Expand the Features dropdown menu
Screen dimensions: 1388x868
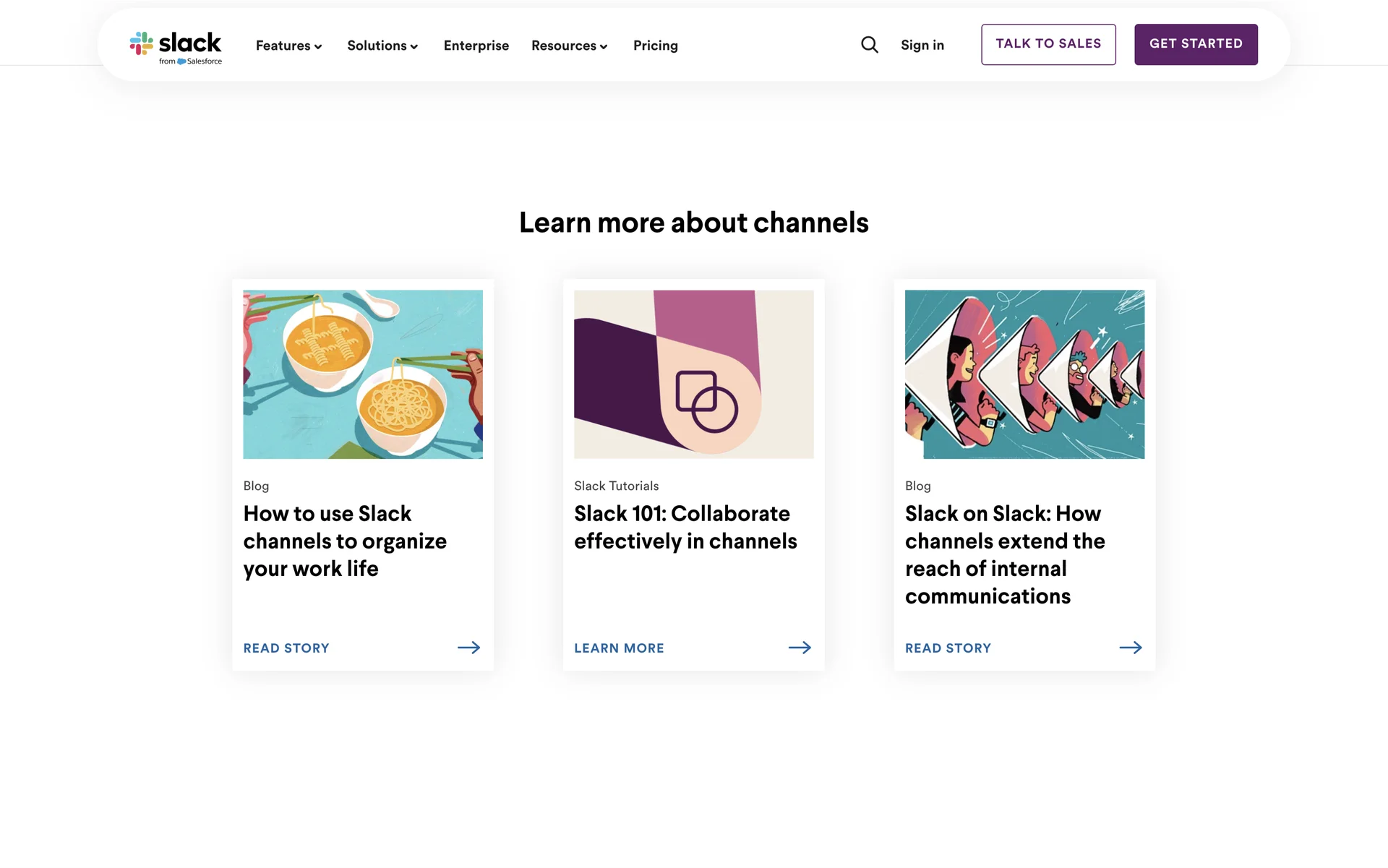click(x=288, y=46)
